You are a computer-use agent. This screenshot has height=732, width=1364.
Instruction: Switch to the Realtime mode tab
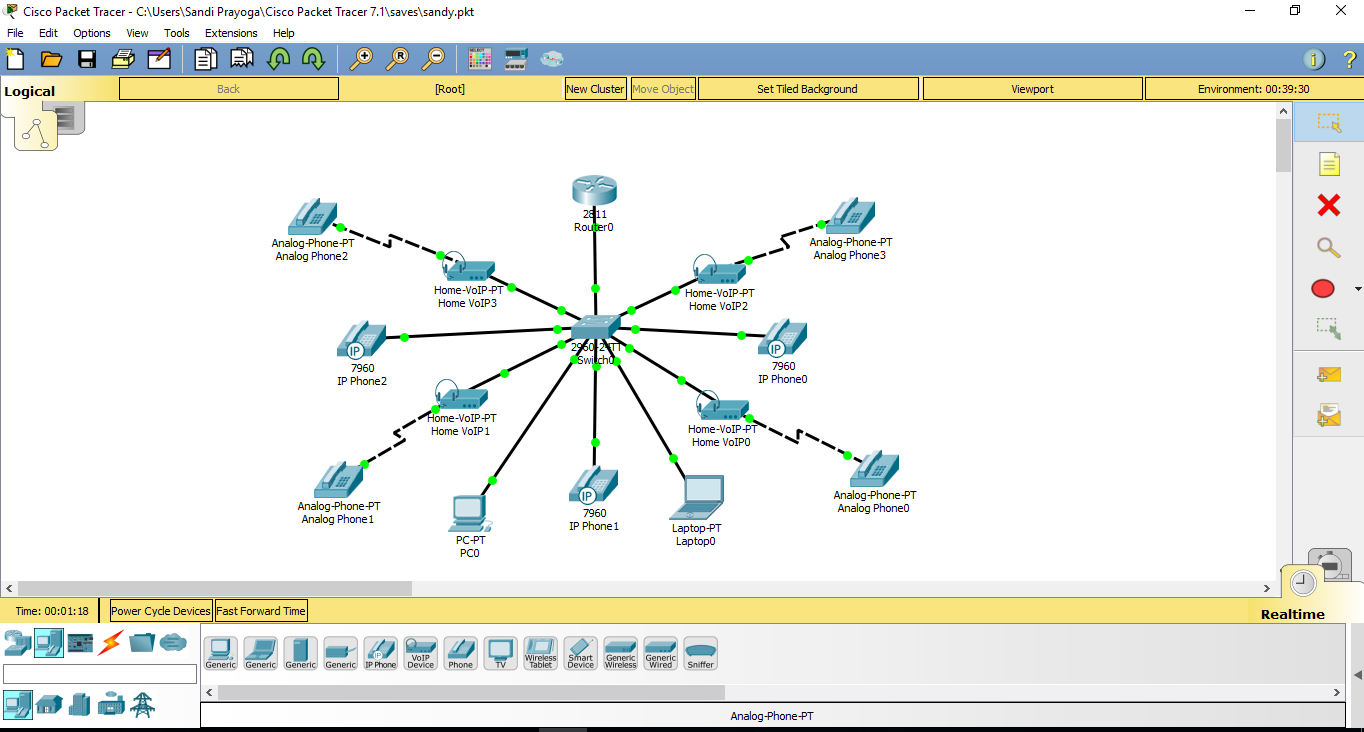click(1292, 614)
